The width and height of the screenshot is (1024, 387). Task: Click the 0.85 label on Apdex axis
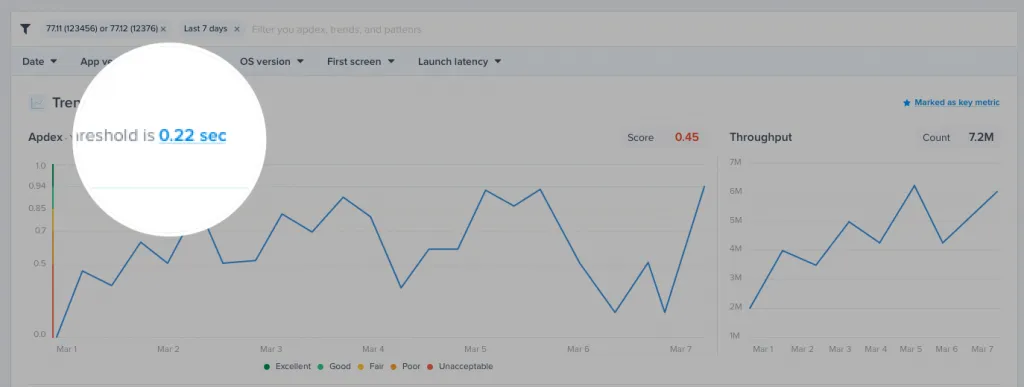38,208
